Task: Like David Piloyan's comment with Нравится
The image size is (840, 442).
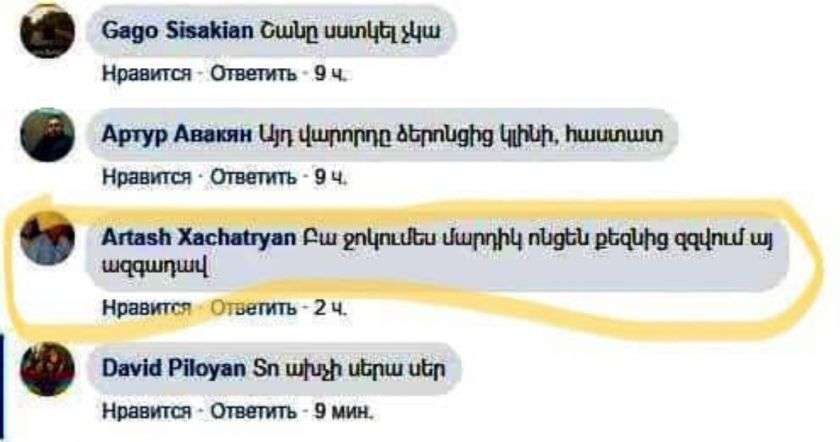Action: 146,411
